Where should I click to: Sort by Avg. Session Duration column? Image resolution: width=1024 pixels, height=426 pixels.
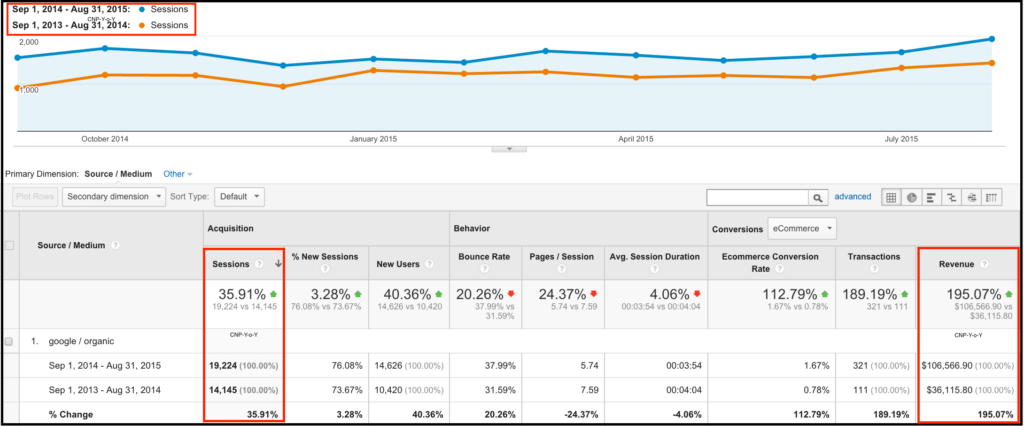tap(652, 257)
